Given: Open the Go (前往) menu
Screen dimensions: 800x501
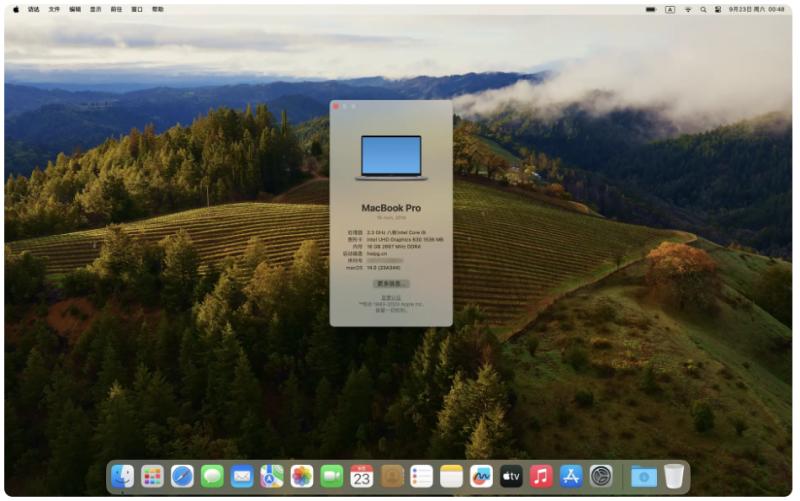Looking at the screenshot, I should pos(116,9).
